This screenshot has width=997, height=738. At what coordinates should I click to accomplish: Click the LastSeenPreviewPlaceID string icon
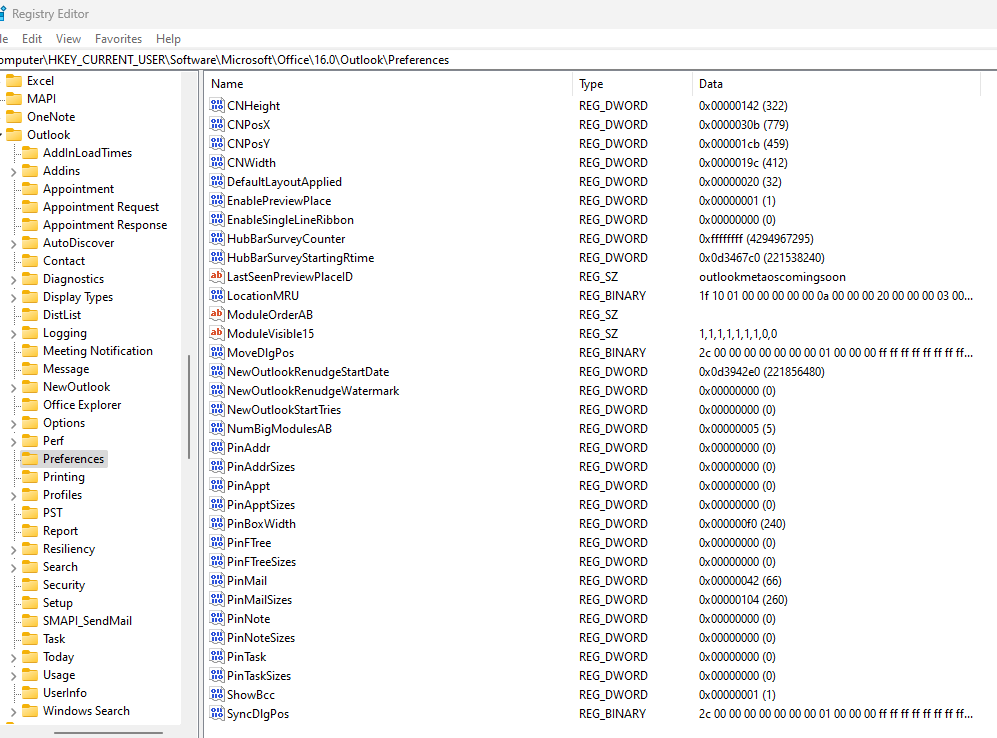pyautogui.click(x=217, y=277)
